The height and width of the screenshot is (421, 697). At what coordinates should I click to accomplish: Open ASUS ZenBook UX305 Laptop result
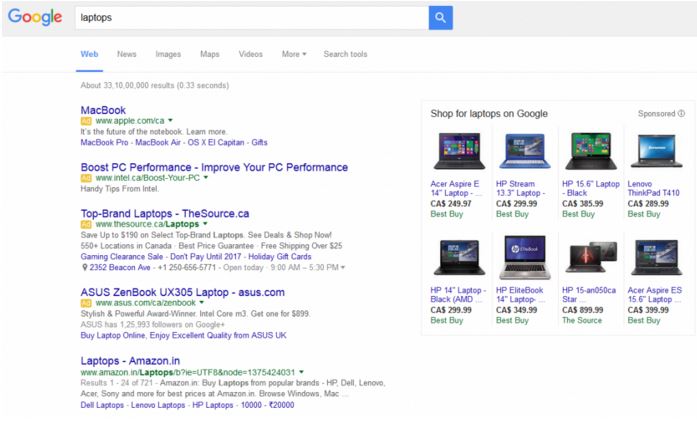(183, 293)
